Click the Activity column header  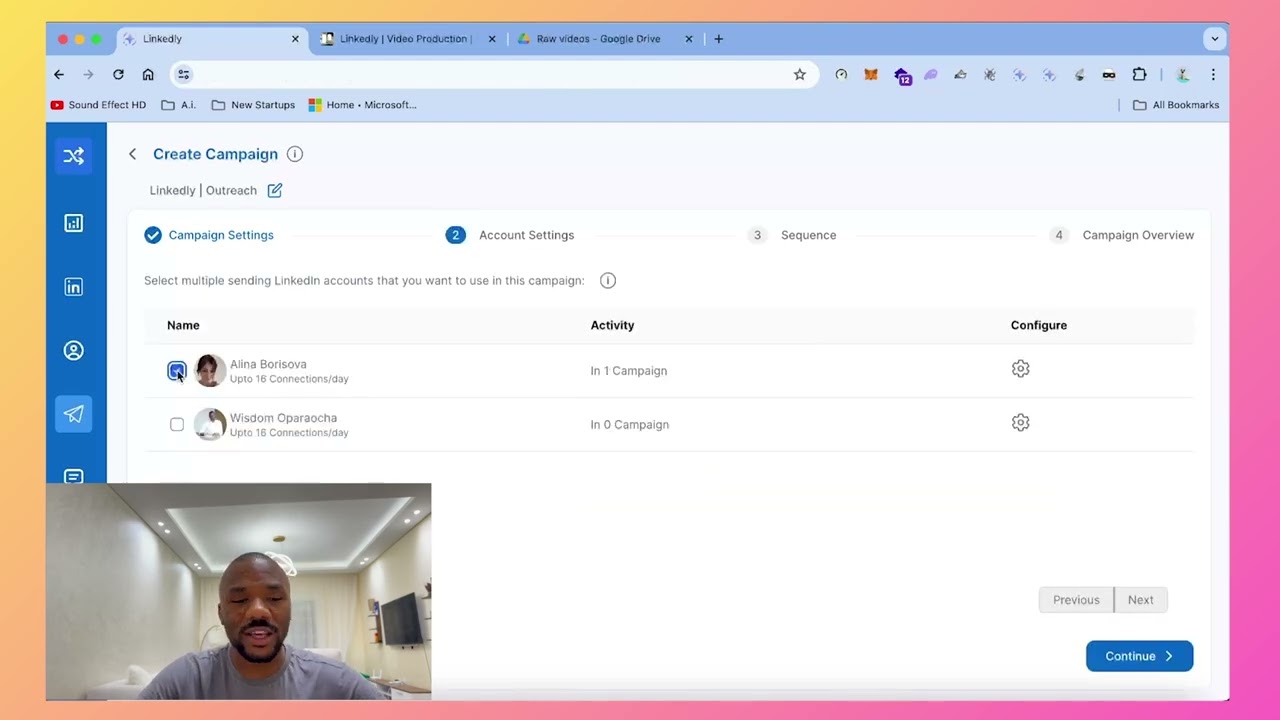pyautogui.click(x=612, y=325)
